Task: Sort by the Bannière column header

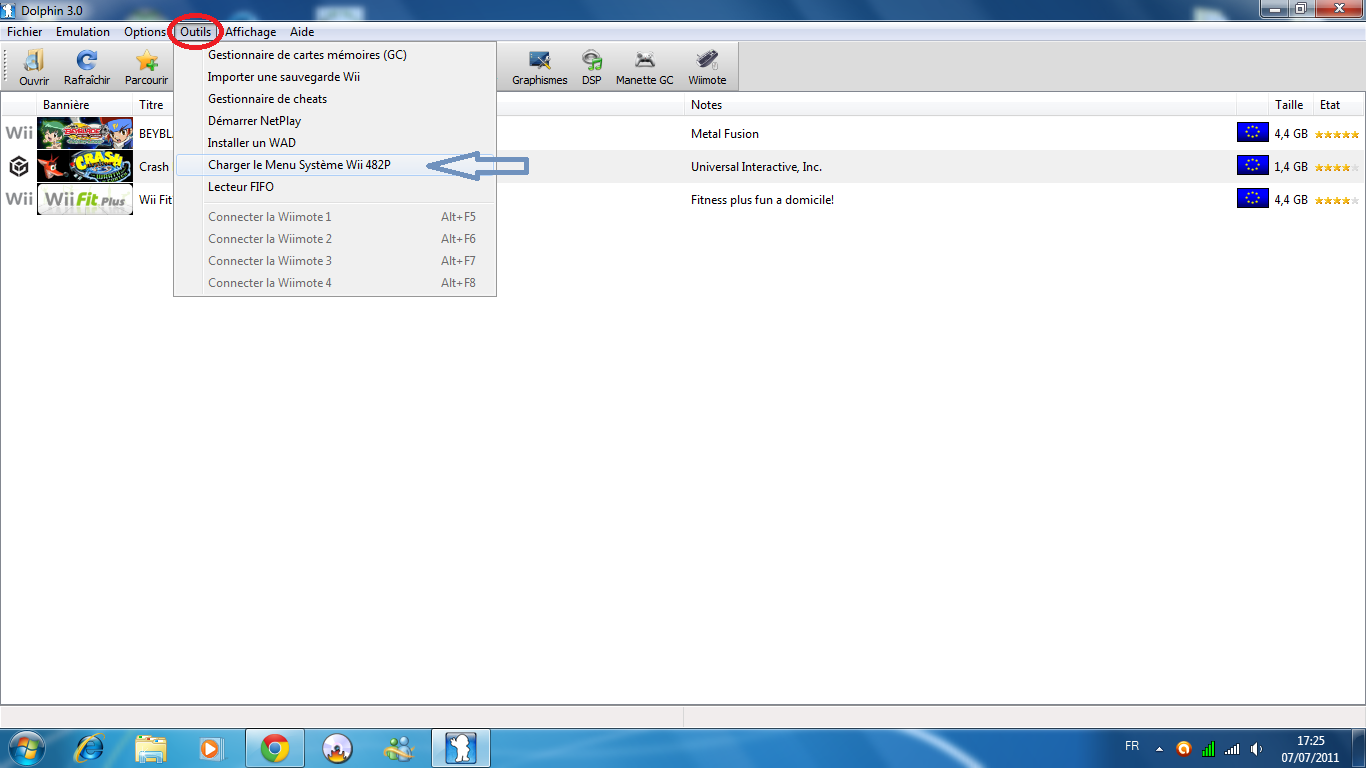Action: pyautogui.click(x=84, y=105)
